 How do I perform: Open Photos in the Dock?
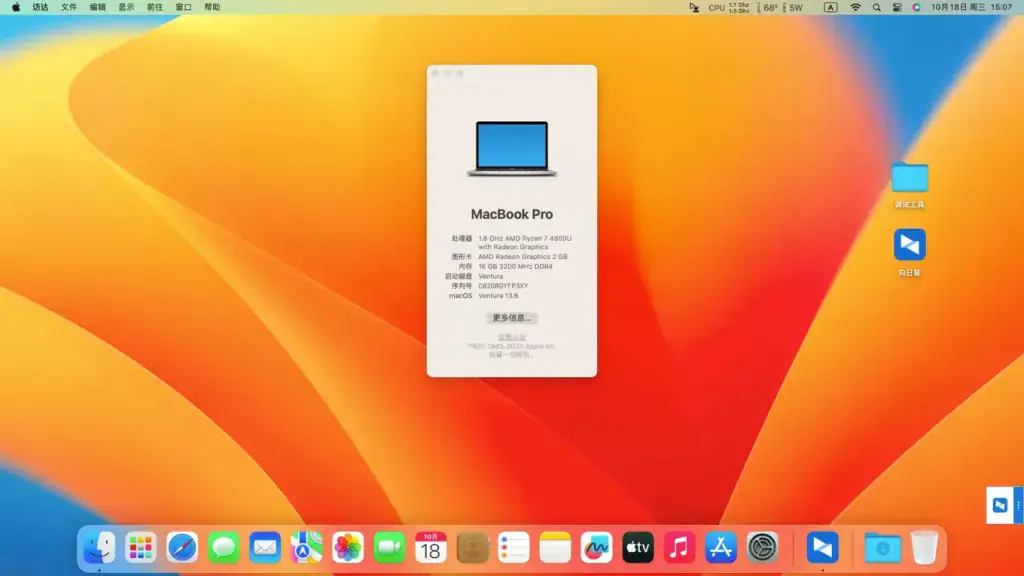(347, 547)
